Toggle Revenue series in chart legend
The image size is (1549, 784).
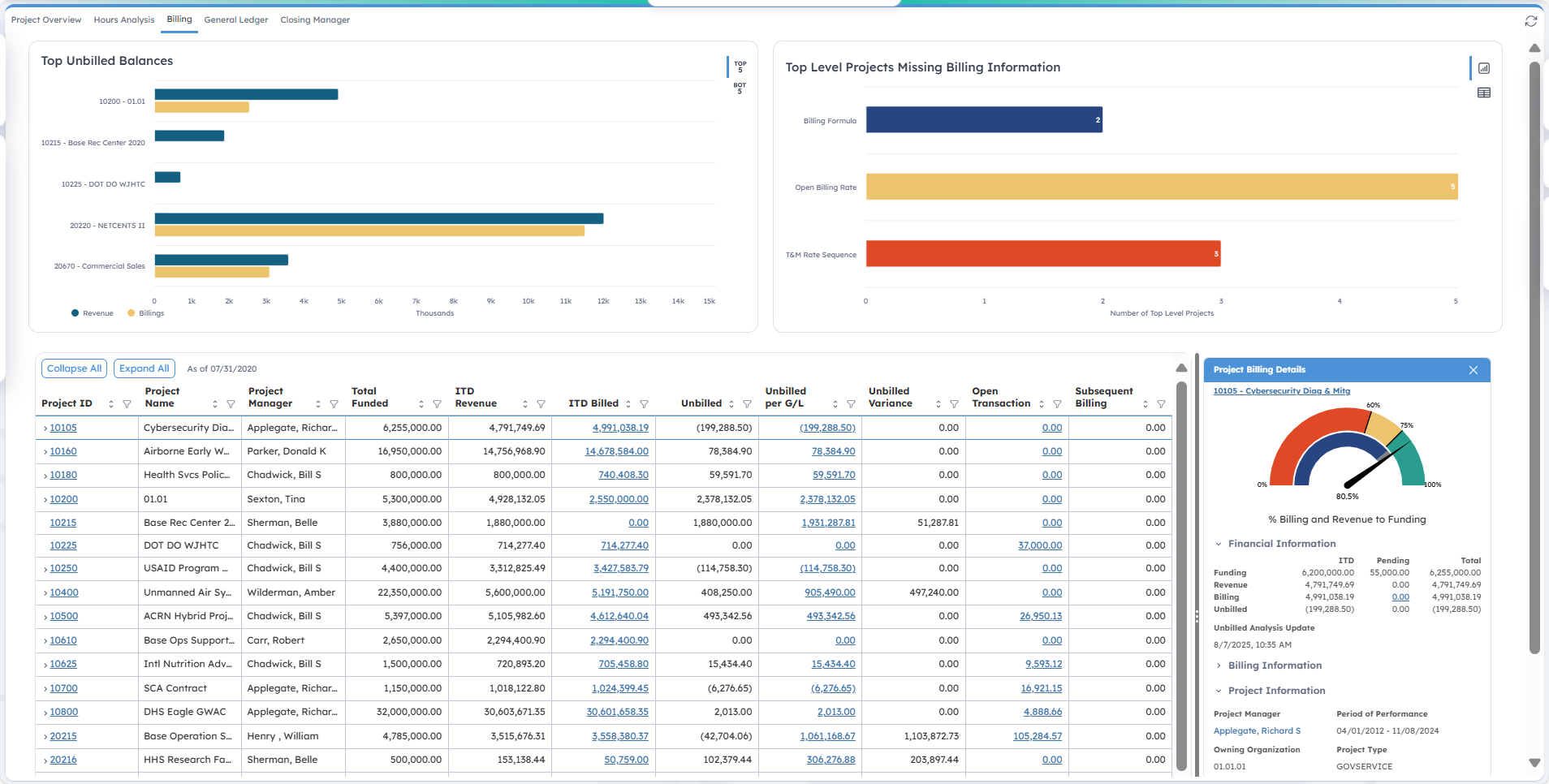tap(92, 313)
